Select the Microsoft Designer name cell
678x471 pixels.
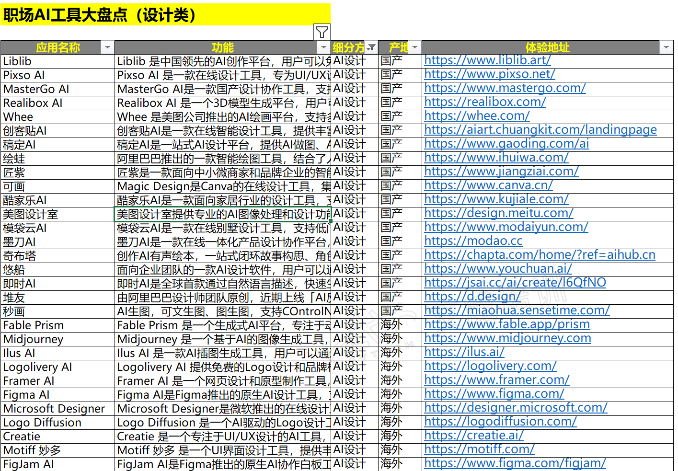coord(58,409)
